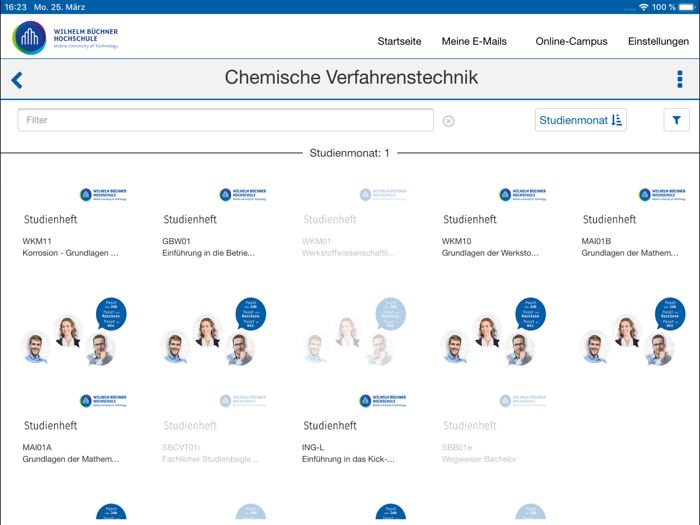Screen dimensions: 700x525
Task: Open the ING-L Einführung in das Kick-... Studienheft
Action: pyautogui.click(x=354, y=457)
